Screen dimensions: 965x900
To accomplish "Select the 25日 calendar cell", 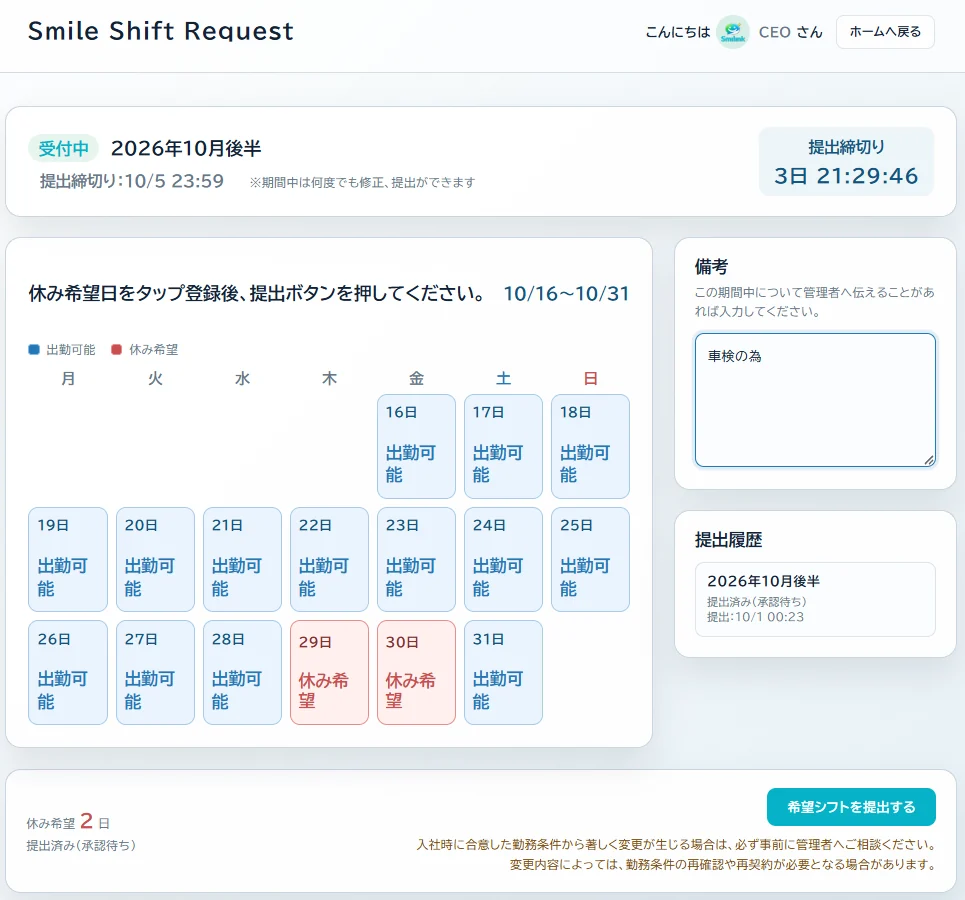I will pos(590,560).
